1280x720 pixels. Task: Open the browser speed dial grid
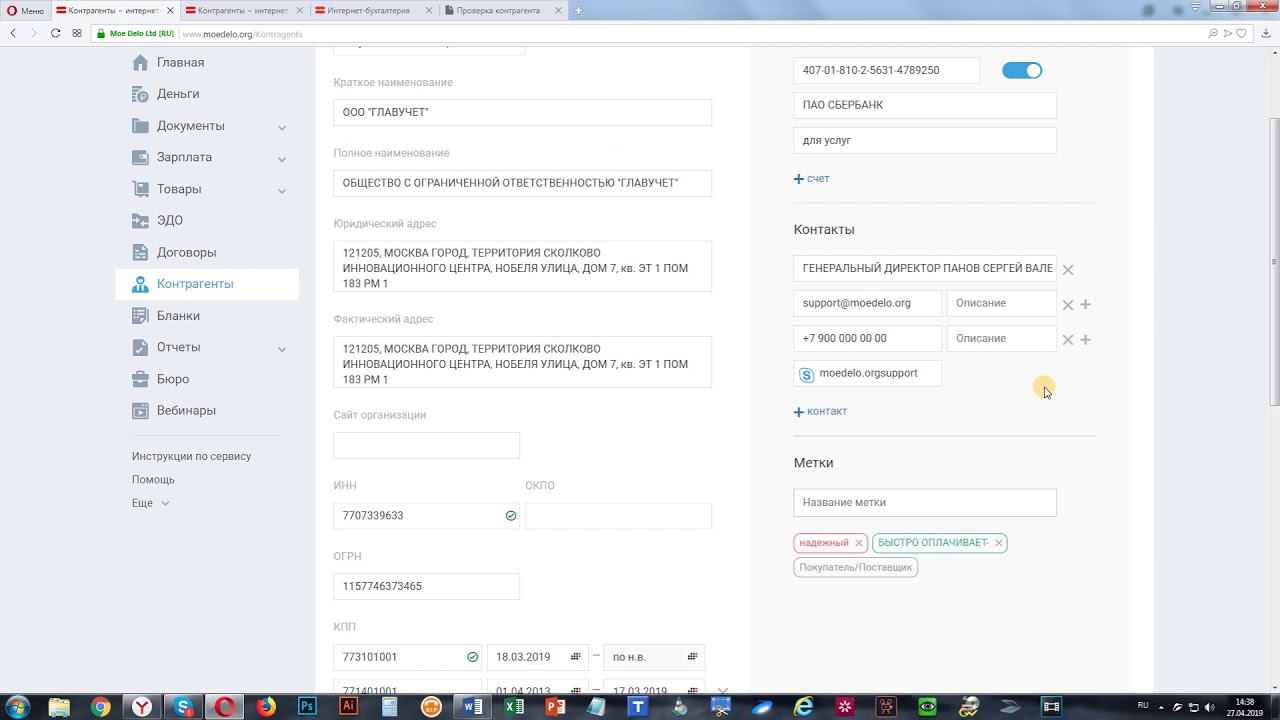tap(77, 33)
